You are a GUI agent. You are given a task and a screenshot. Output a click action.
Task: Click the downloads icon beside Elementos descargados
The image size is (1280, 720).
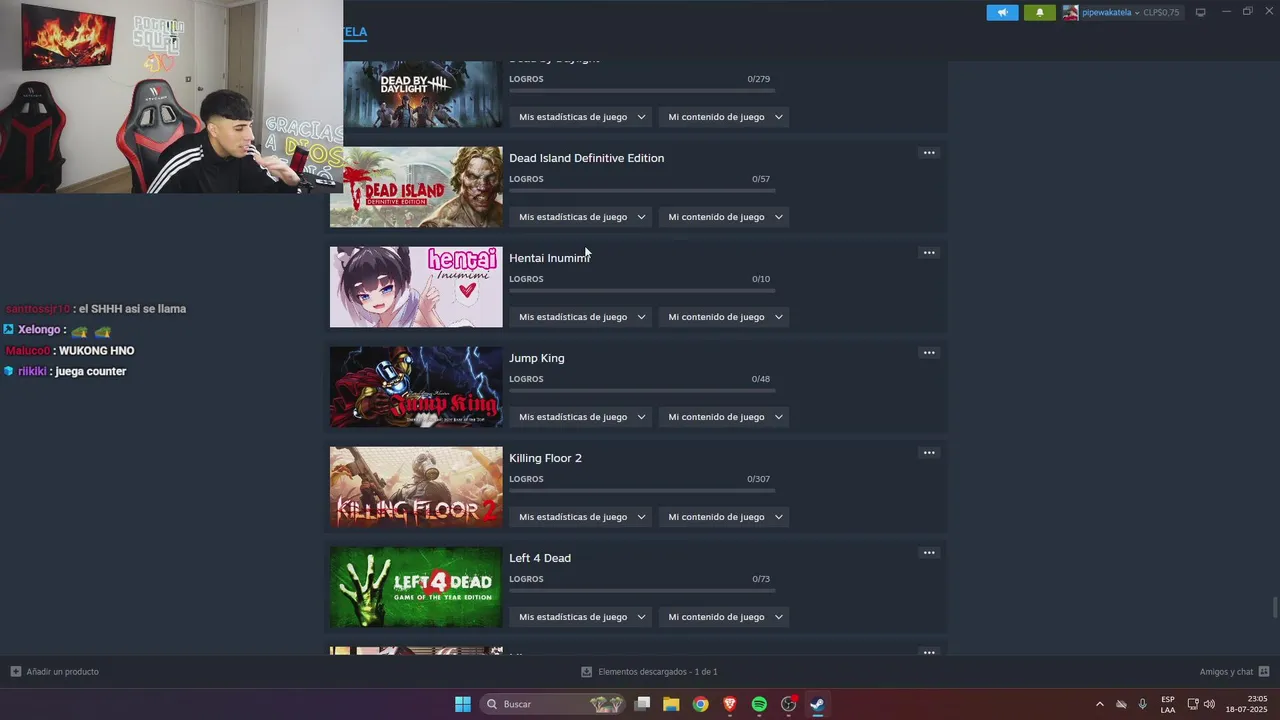tap(587, 672)
